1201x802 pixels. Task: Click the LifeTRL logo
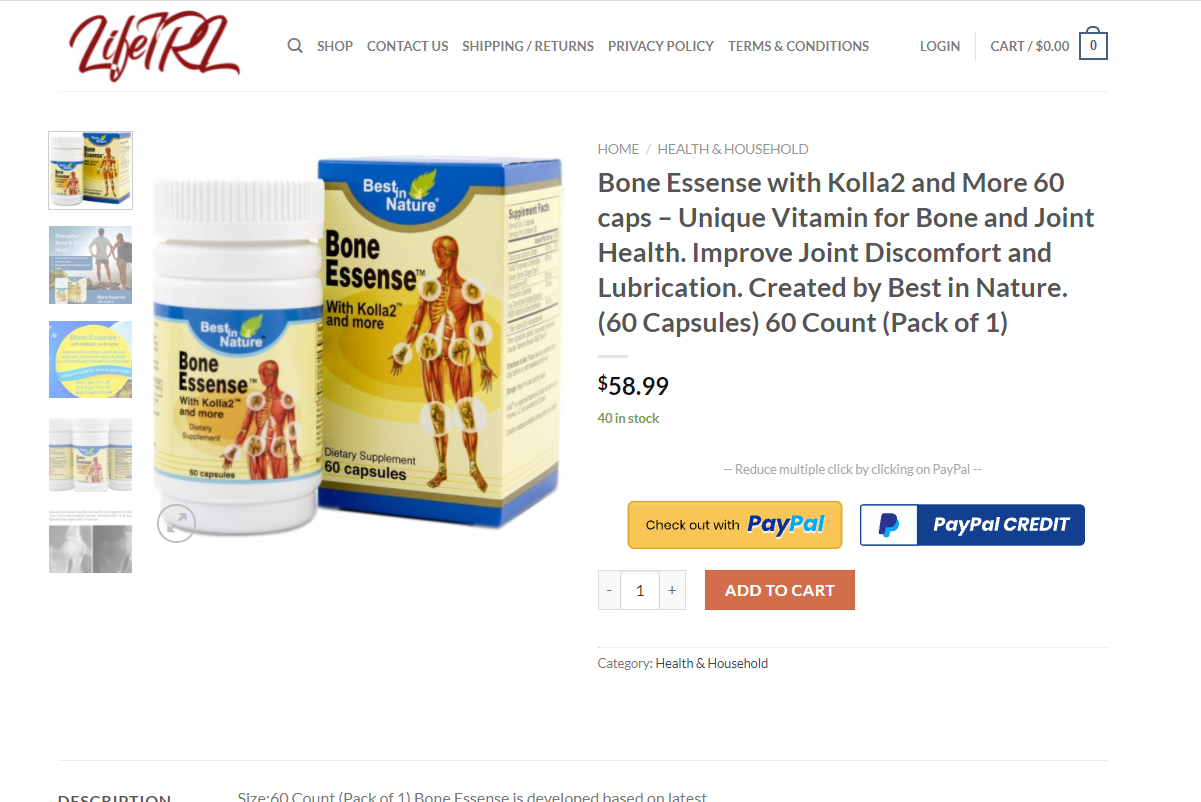[155, 46]
